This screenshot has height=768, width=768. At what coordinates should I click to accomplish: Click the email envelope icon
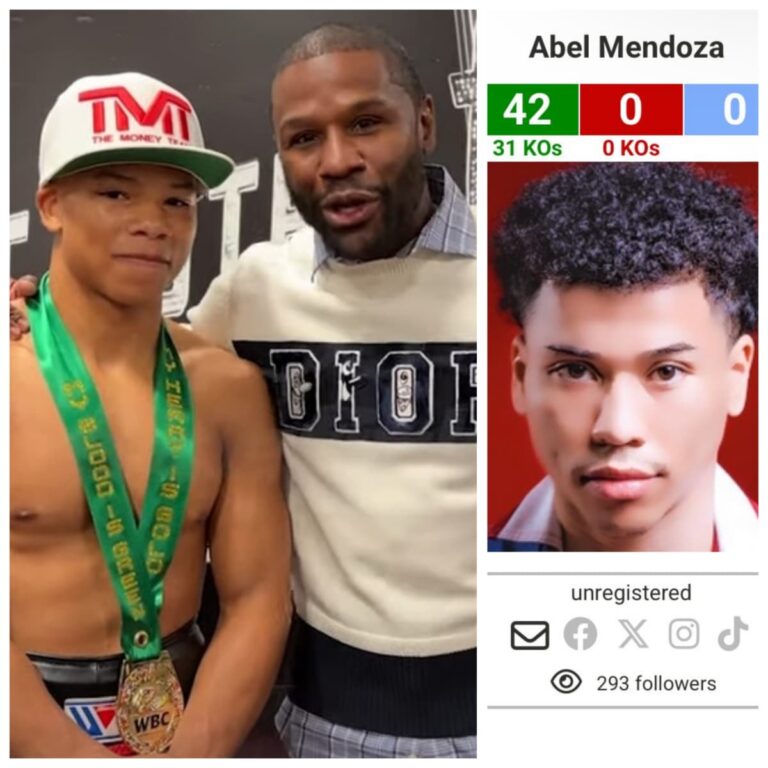[x=529, y=635]
